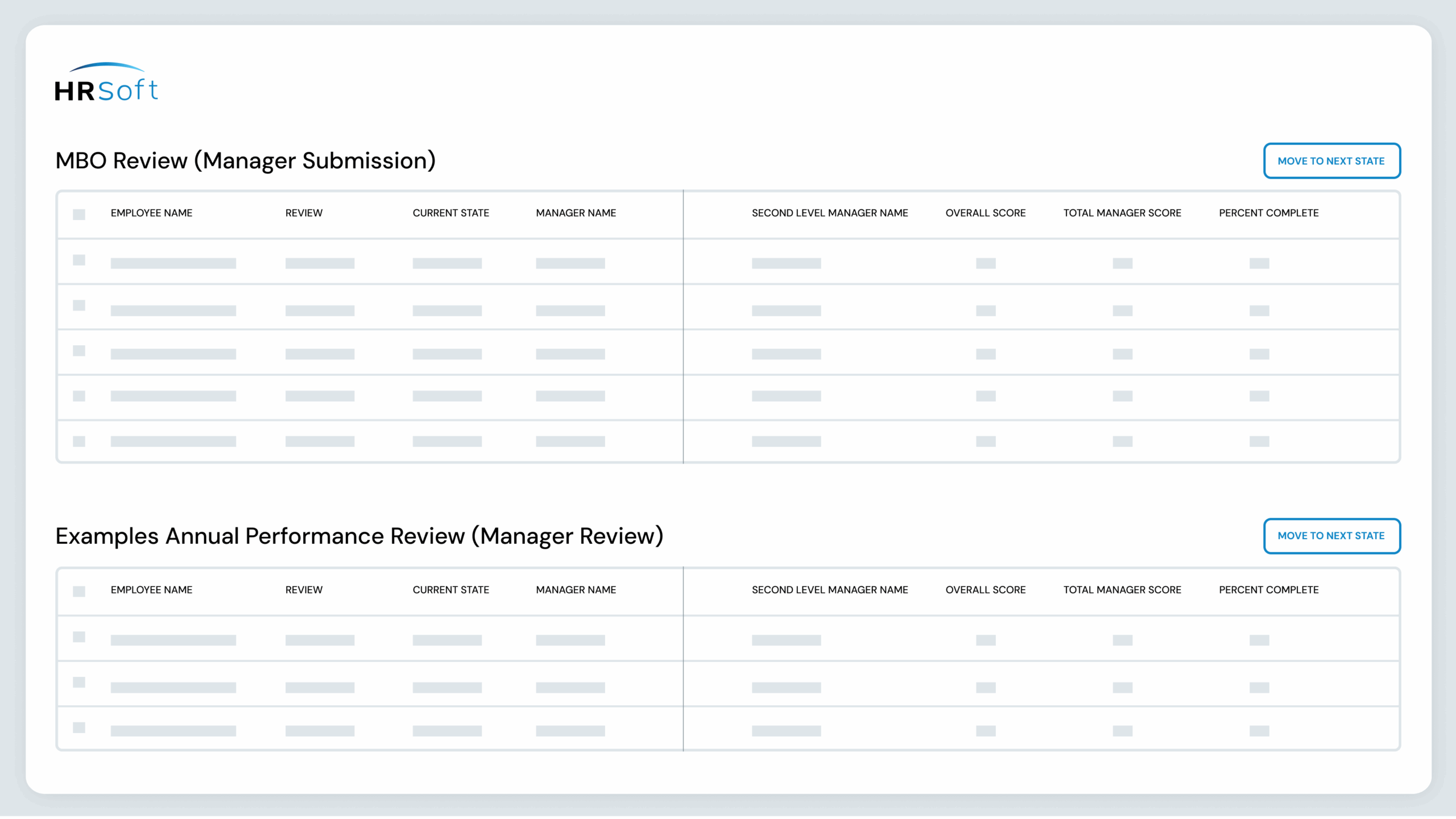
Task: Select first row checkbox in Annual Performance Review
Action: pos(79,637)
